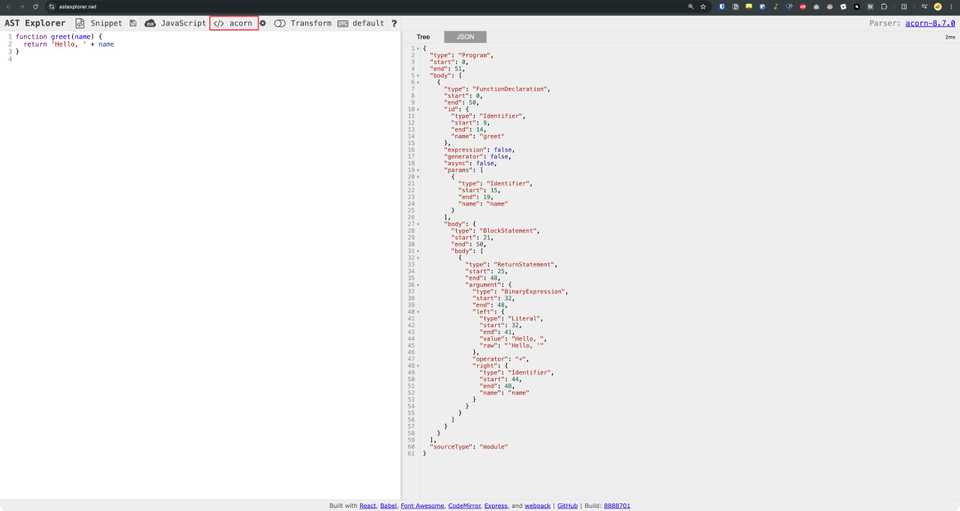Screen dimensions: 960x511
Task: Click JSON line '"sourceType": "module"'
Action: (x=469, y=446)
